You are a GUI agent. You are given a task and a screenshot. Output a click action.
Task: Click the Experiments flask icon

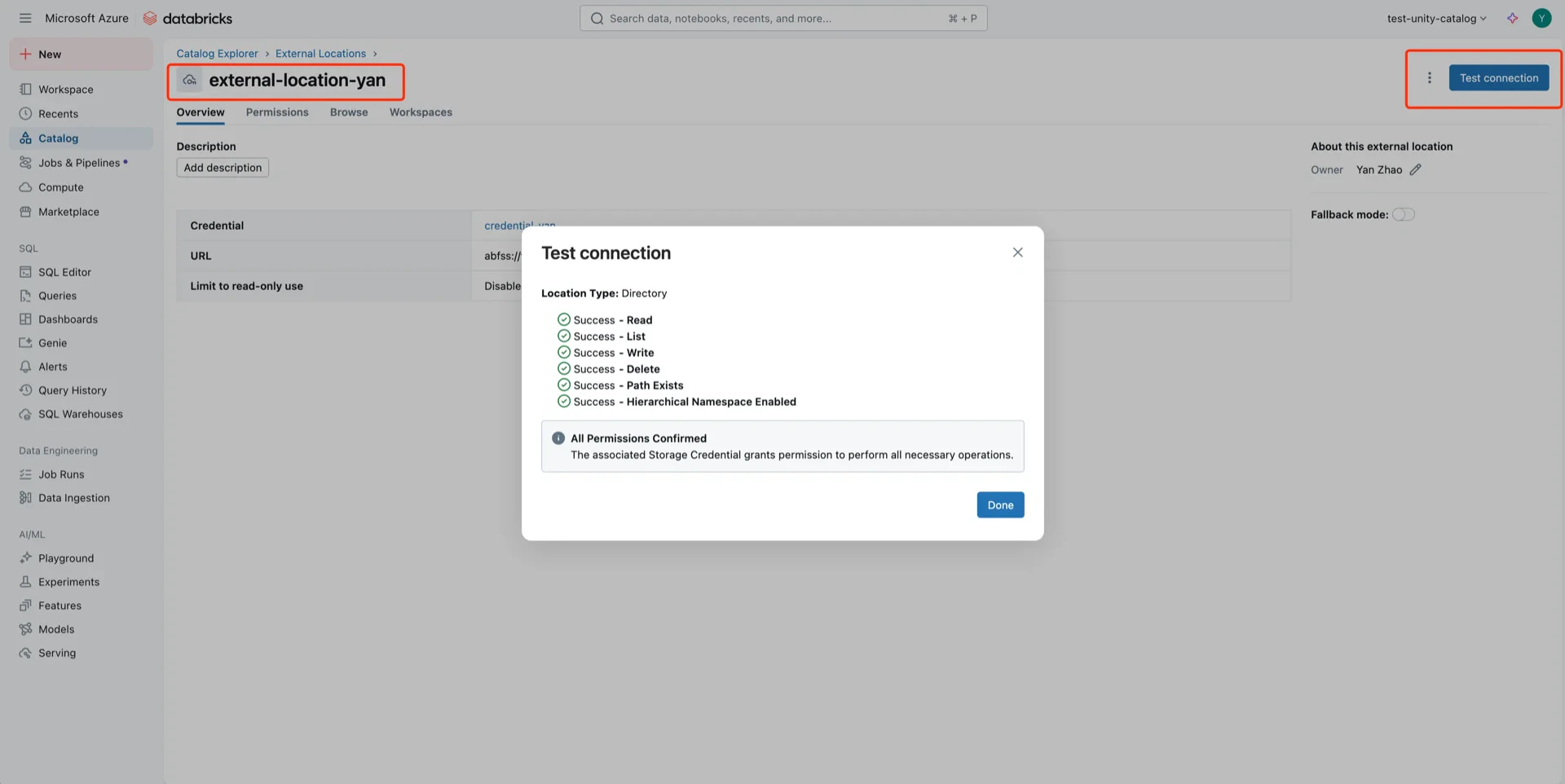click(25, 582)
